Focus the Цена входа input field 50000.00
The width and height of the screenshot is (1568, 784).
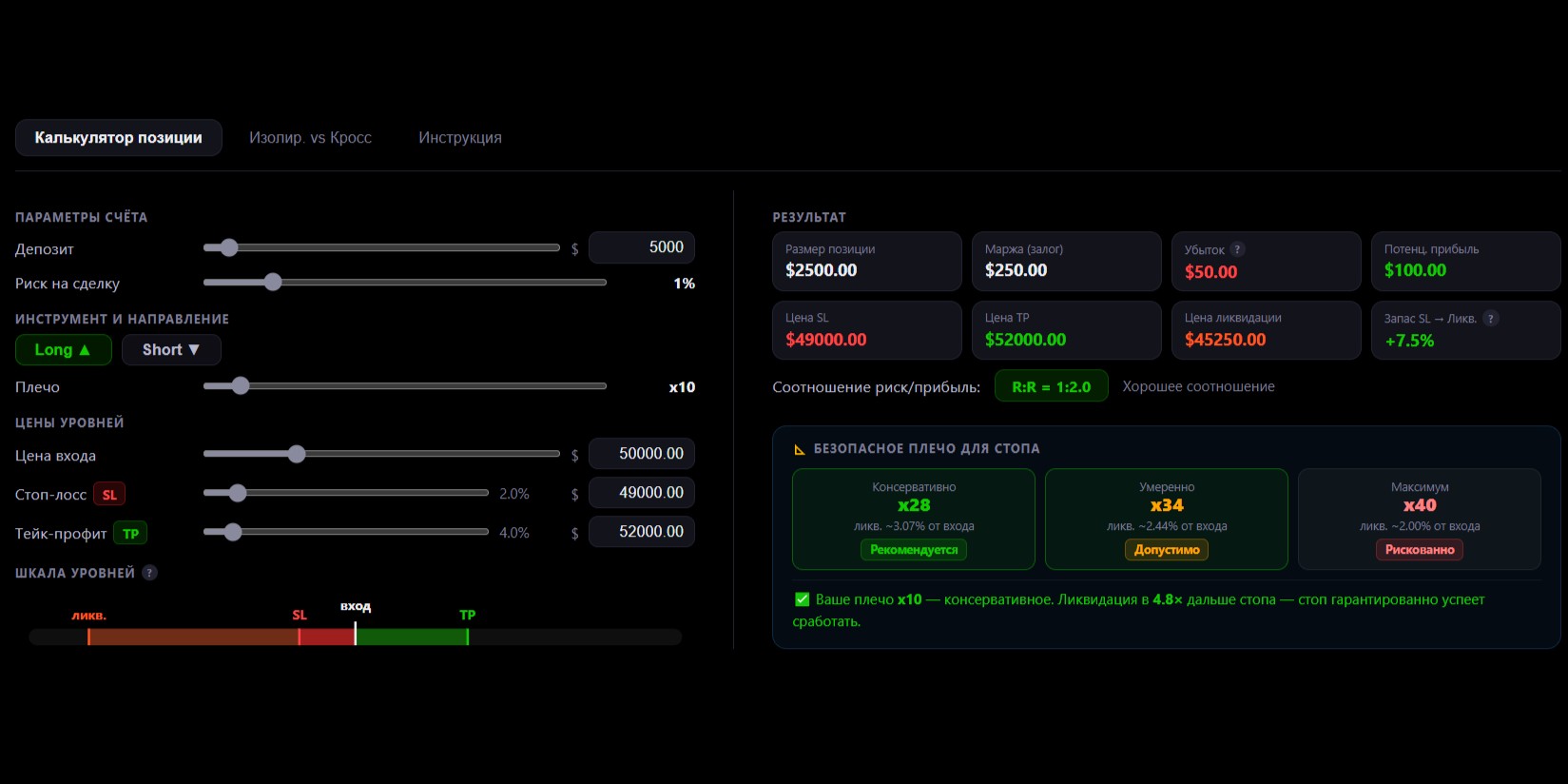(x=642, y=454)
